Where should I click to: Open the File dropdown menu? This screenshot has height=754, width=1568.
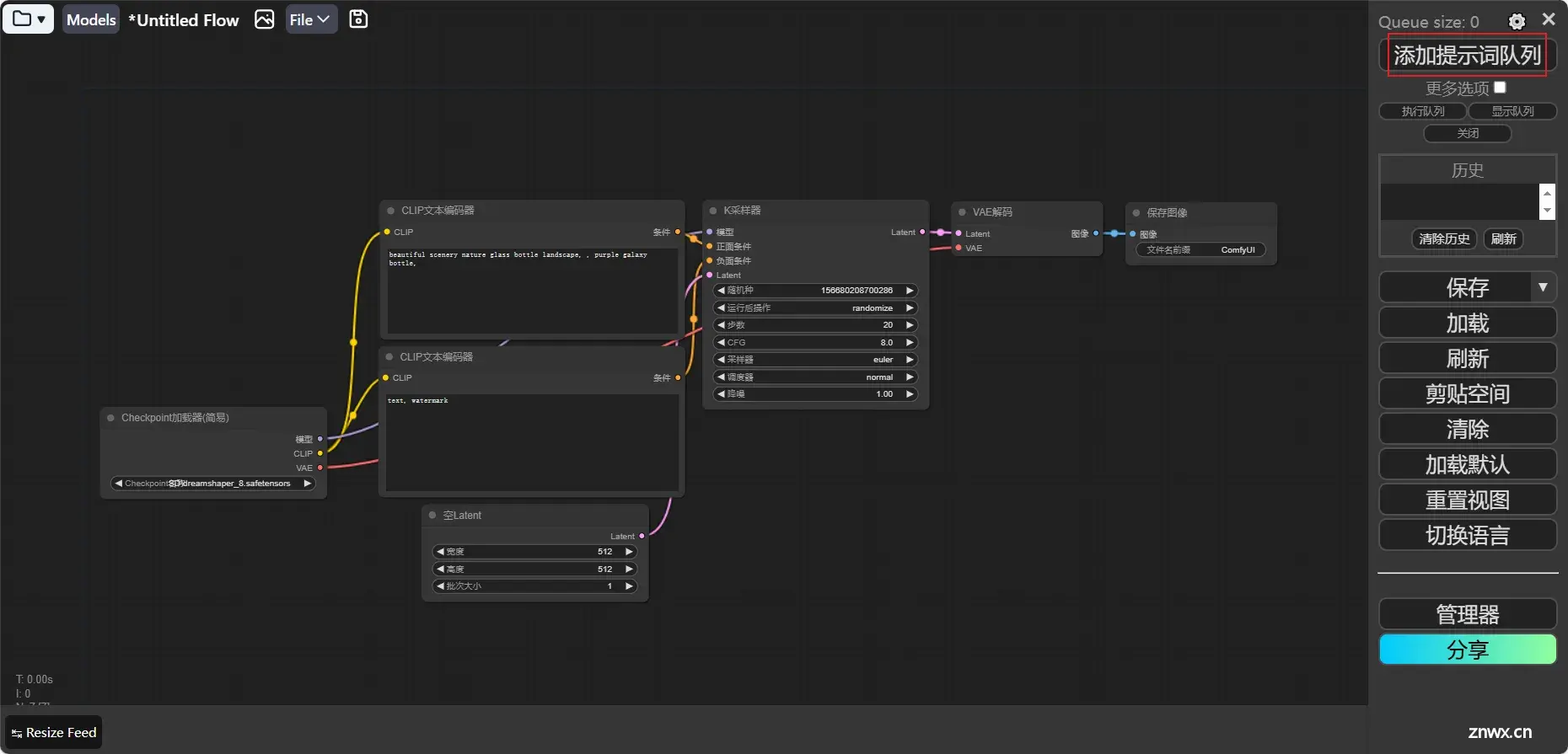coord(311,19)
